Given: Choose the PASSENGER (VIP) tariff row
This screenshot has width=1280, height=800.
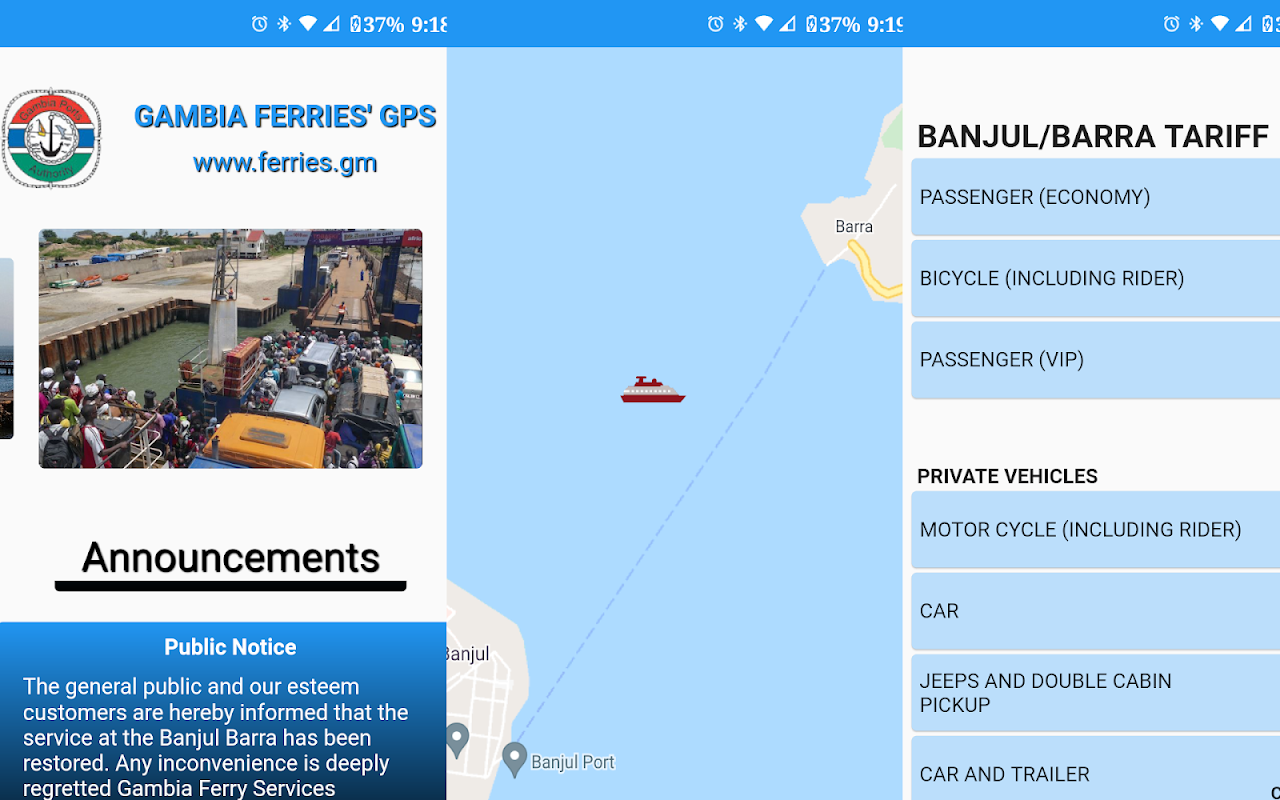Looking at the screenshot, I should (x=1096, y=360).
